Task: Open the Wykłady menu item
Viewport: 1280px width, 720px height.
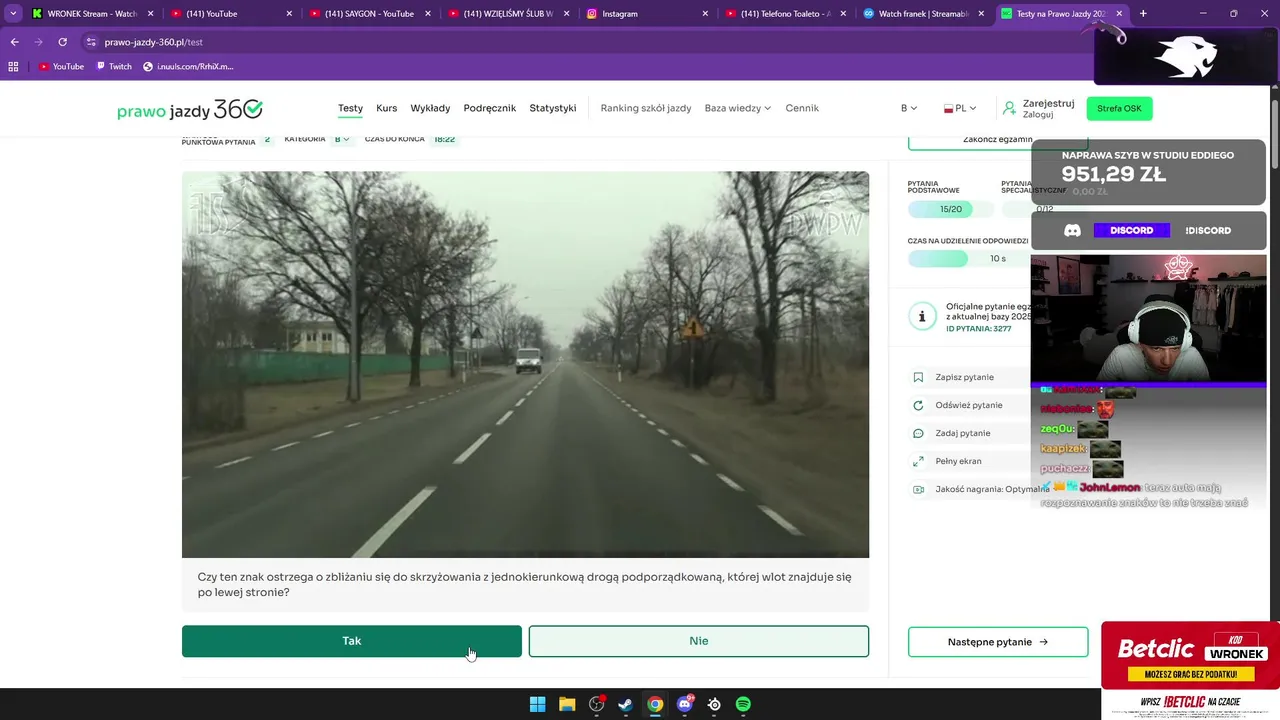Action: tap(430, 108)
